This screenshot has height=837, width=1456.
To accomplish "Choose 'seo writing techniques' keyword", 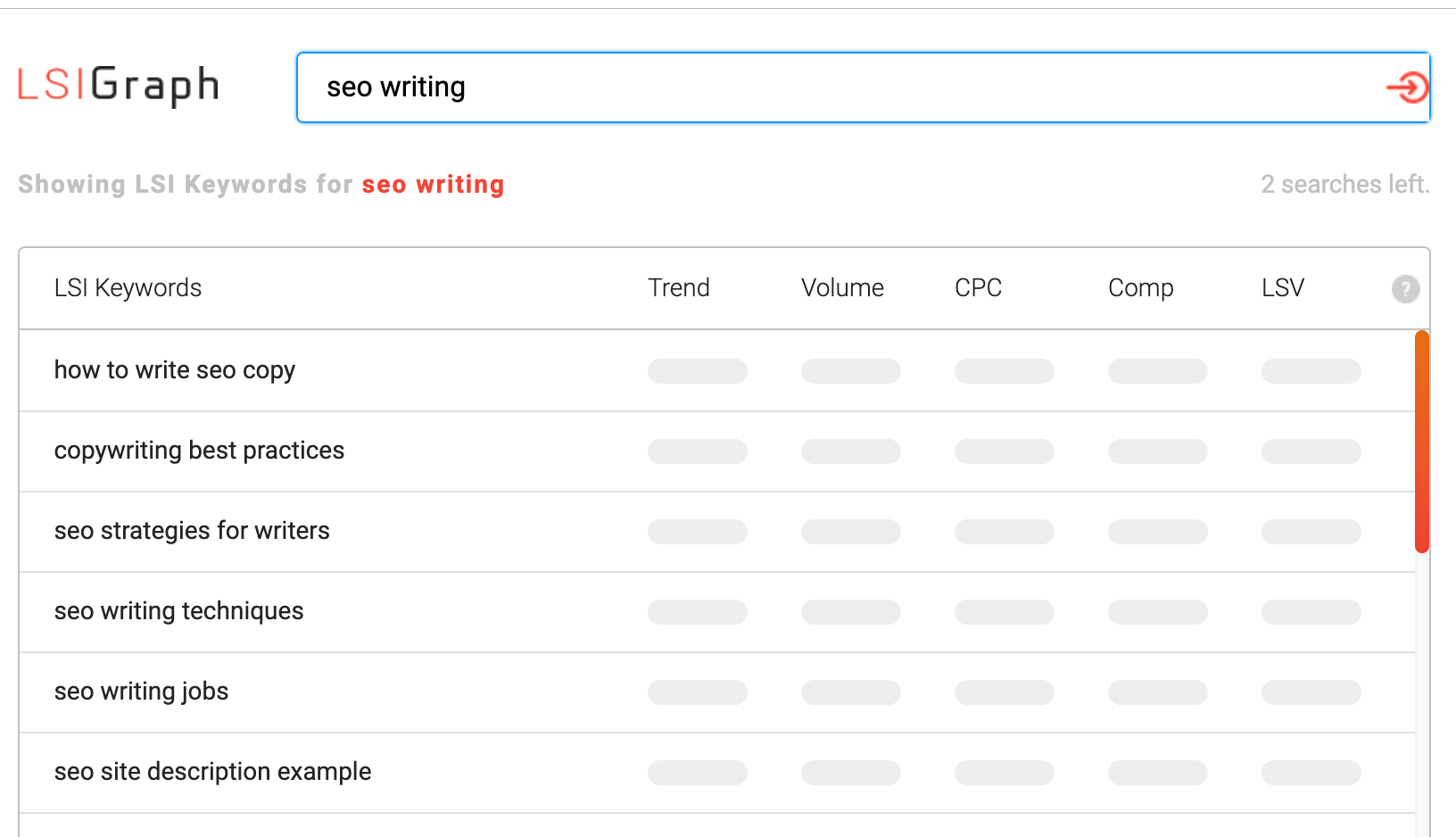I will 178,611.
